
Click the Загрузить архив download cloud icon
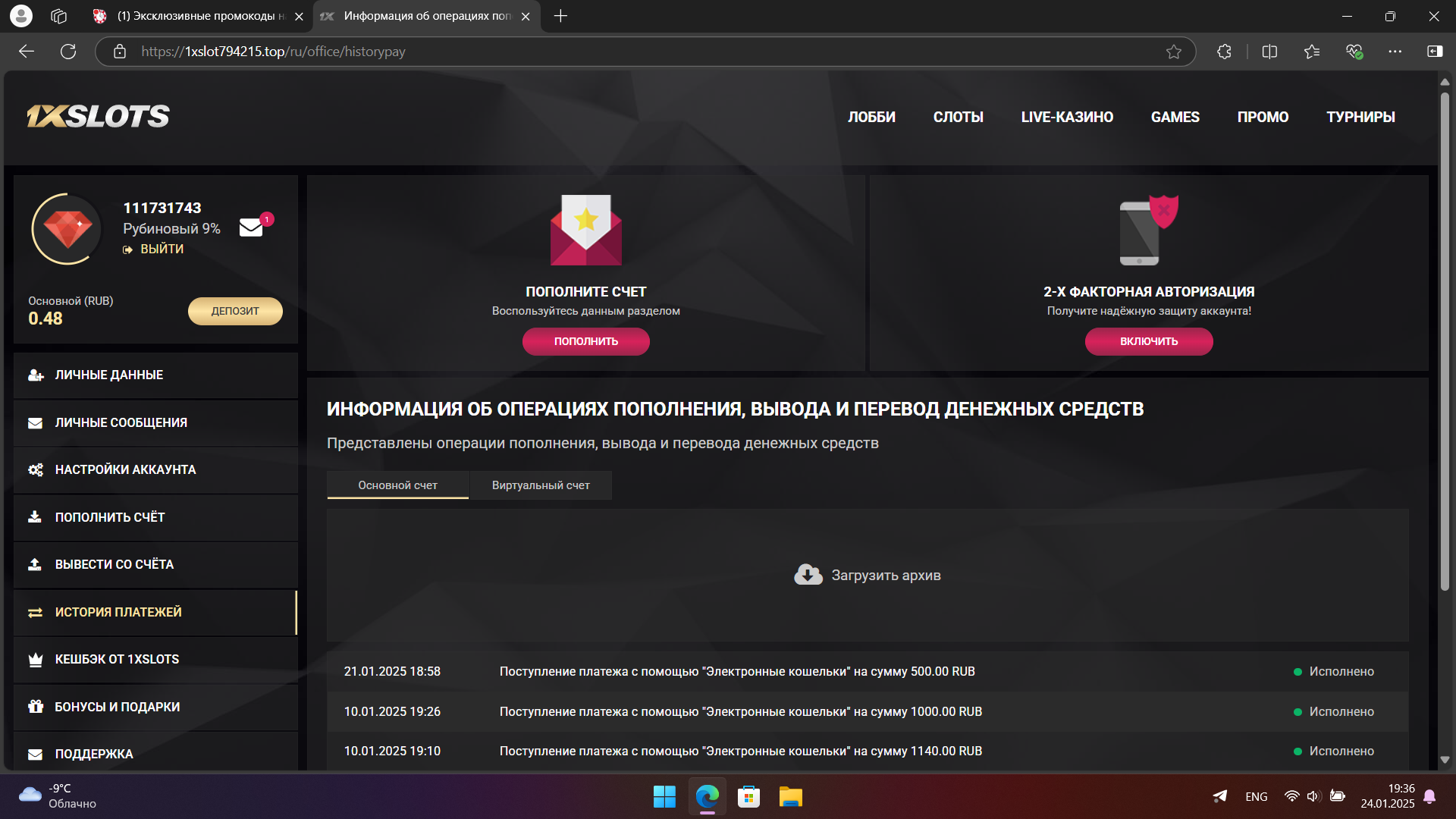coord(807,574)
